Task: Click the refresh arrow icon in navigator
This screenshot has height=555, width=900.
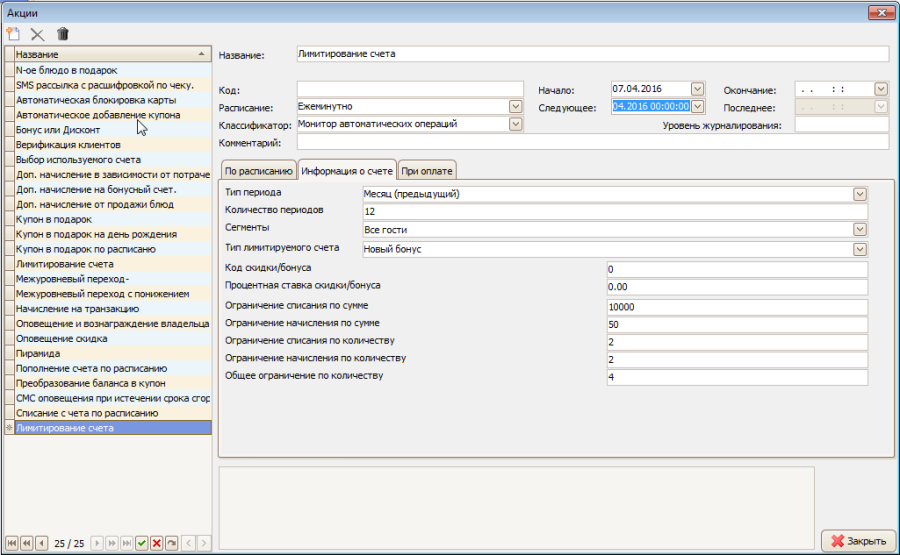Action: click(171, 543)
